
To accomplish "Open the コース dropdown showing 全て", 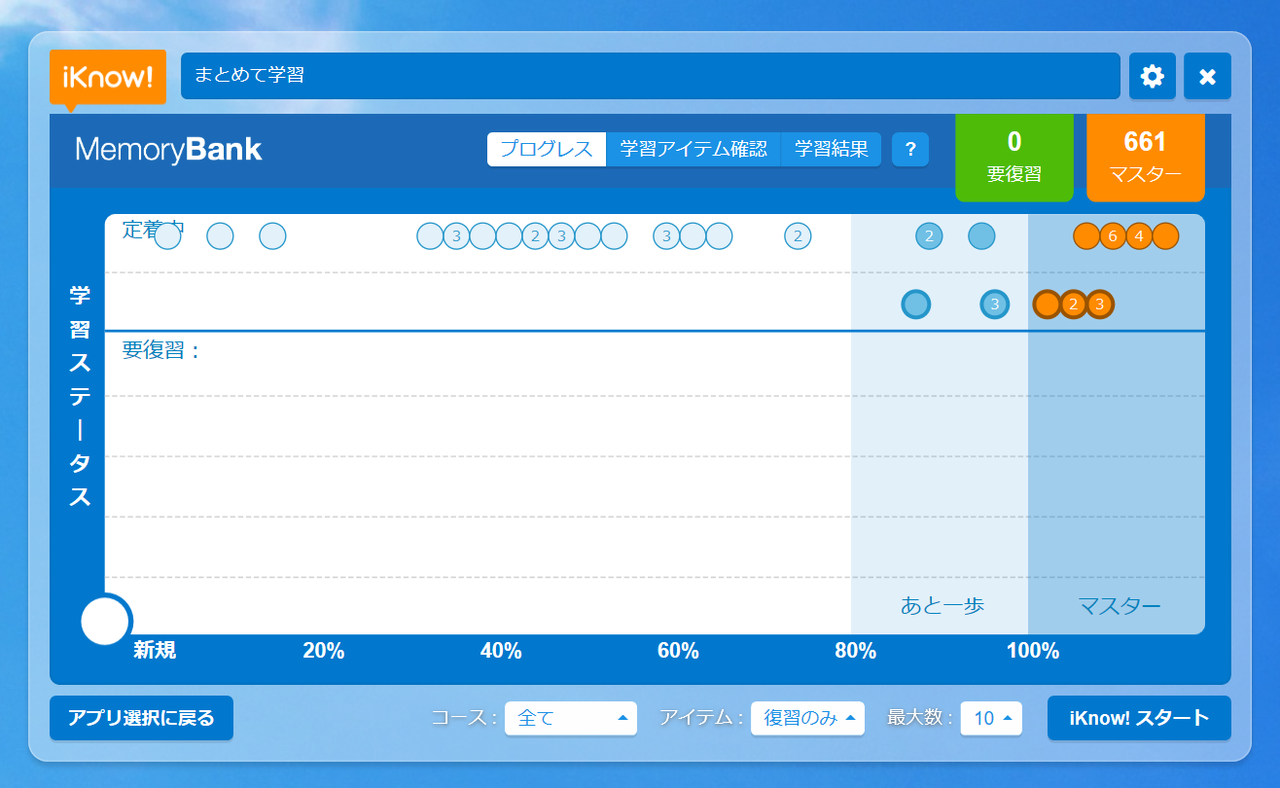I will [571, 718].
